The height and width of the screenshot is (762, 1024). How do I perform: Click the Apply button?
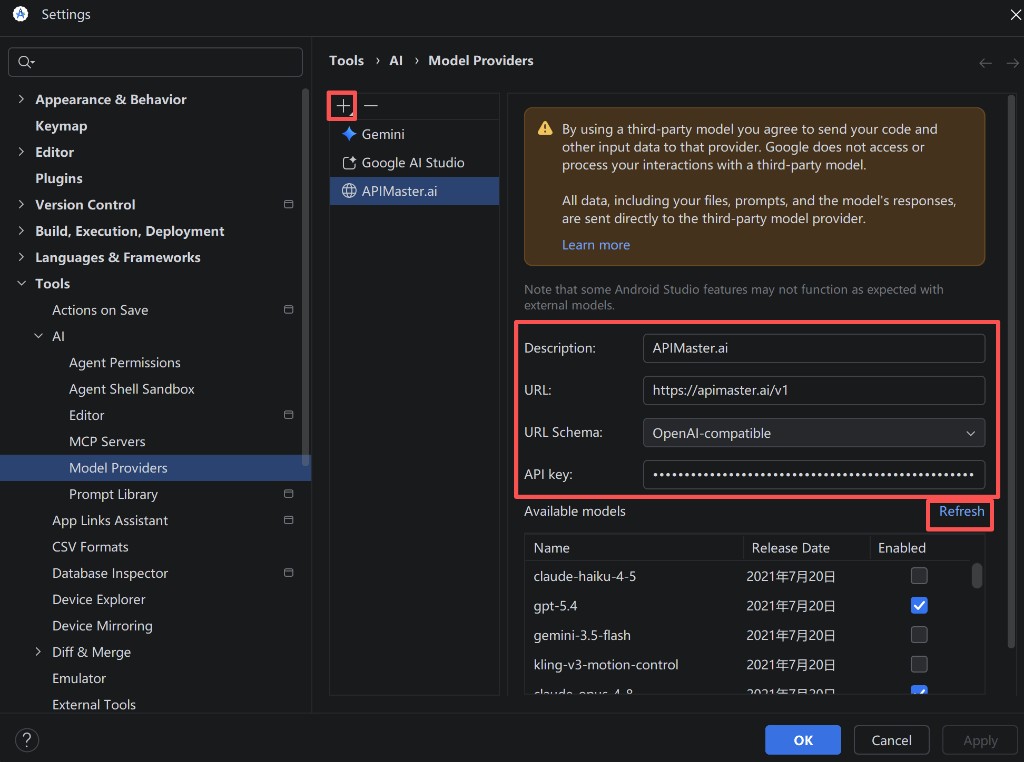[980, 740]
